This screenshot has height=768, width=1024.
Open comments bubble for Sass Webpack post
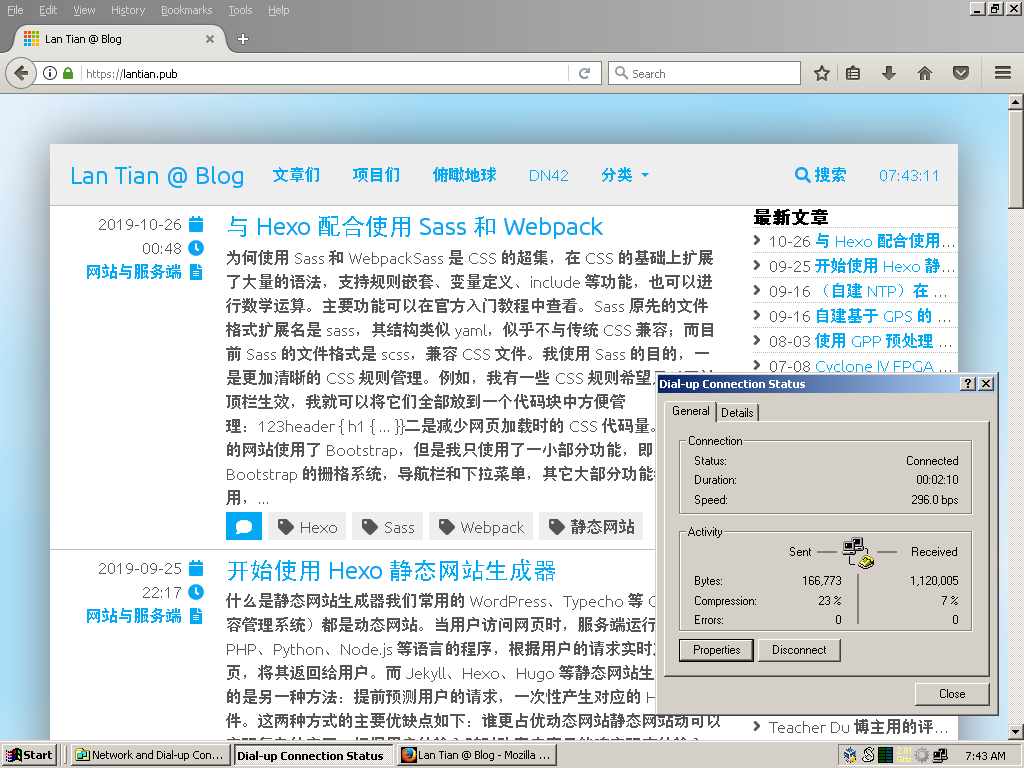click(244, 526)
